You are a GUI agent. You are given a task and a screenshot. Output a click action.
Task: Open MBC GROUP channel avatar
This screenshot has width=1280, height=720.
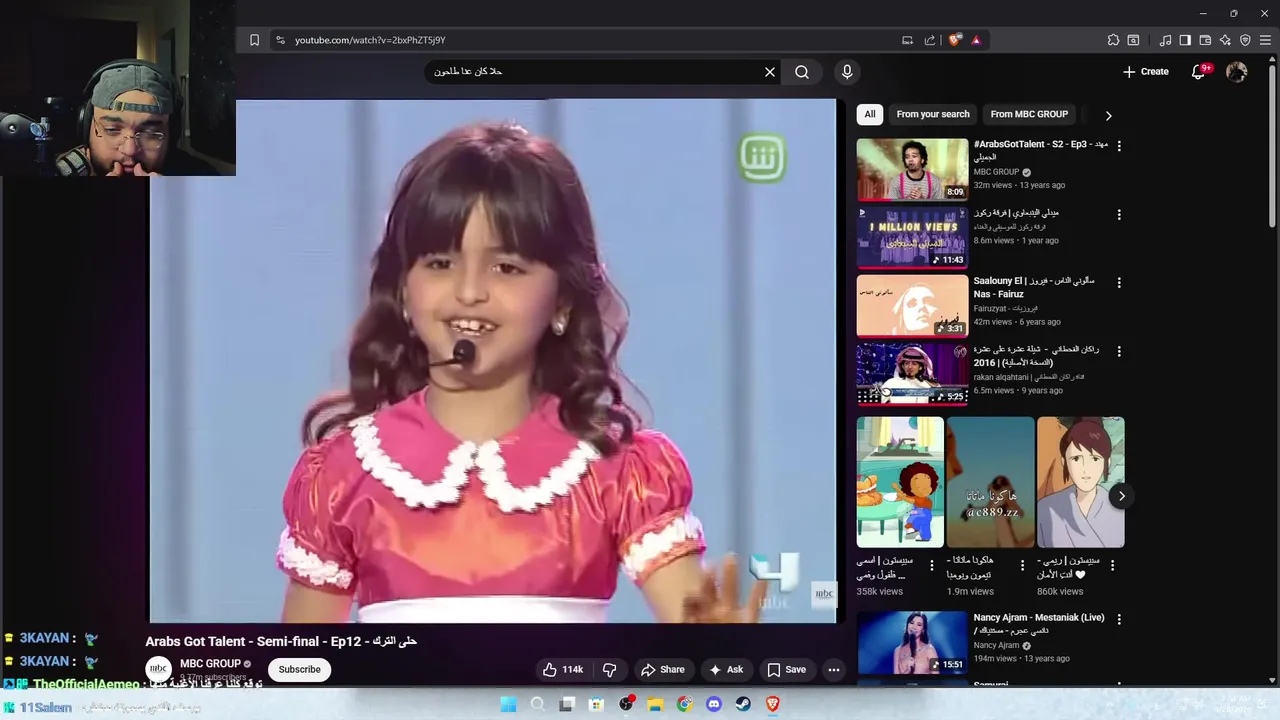[158, 670]
